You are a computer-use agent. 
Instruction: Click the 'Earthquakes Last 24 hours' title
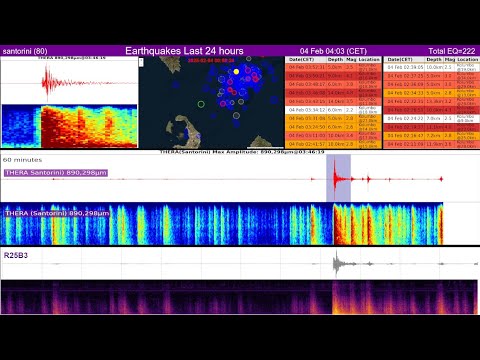click(184, 51)
